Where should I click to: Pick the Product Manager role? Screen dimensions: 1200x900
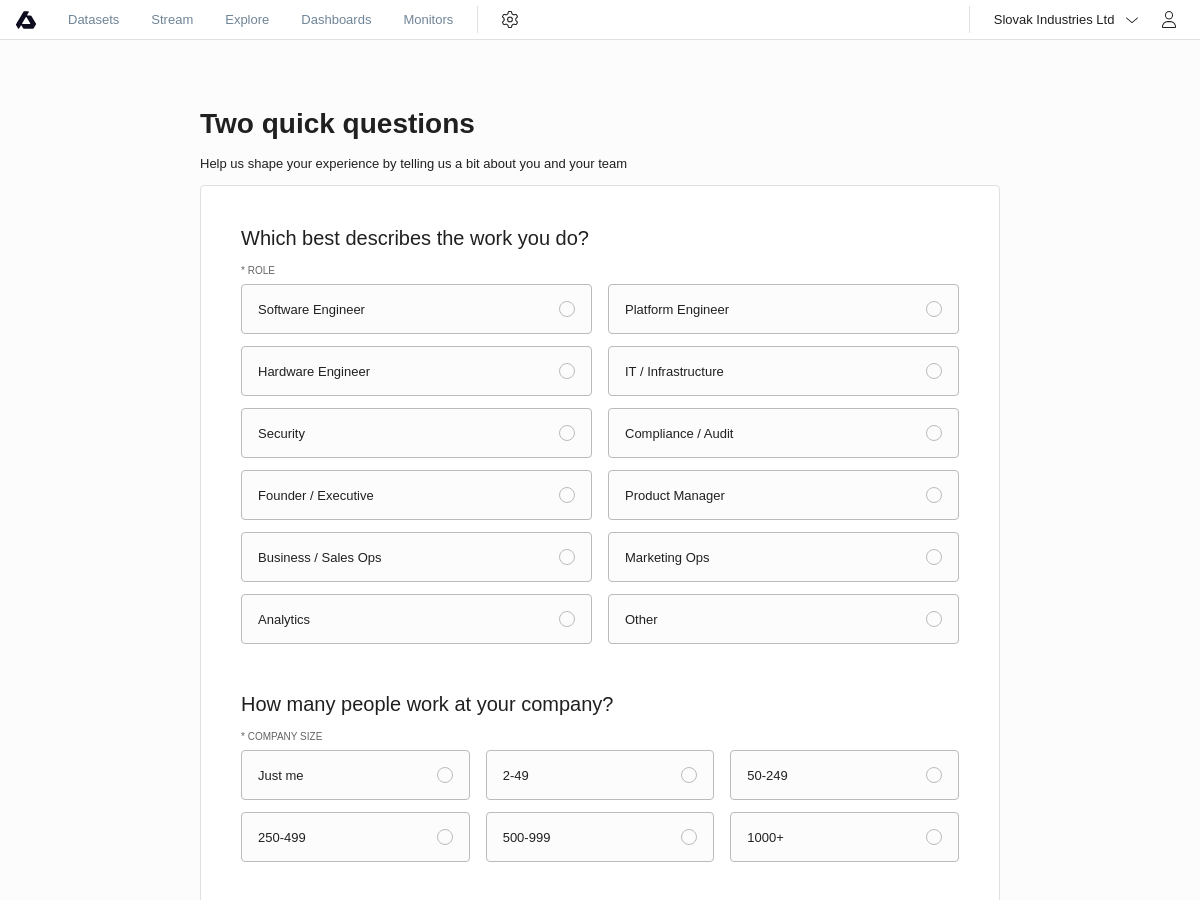783,495
